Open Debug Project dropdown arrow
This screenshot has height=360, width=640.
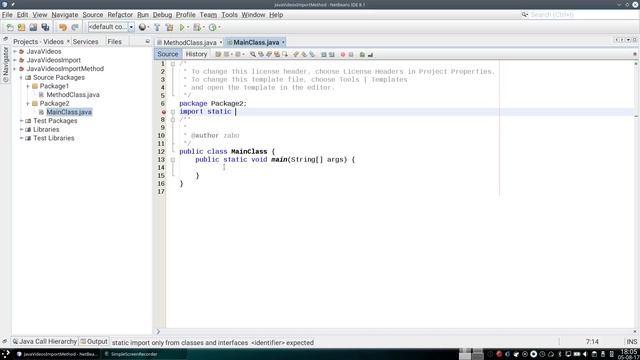203,27
